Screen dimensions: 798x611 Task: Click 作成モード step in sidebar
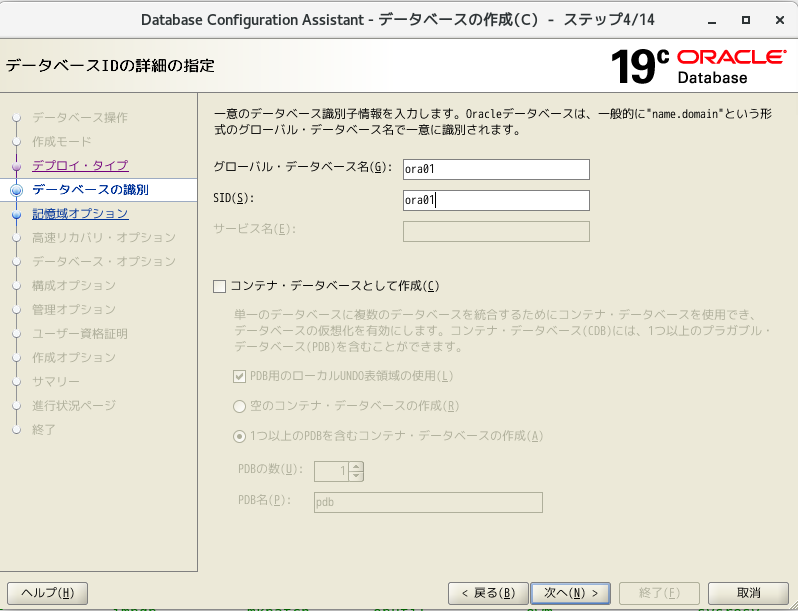[62, 141]
